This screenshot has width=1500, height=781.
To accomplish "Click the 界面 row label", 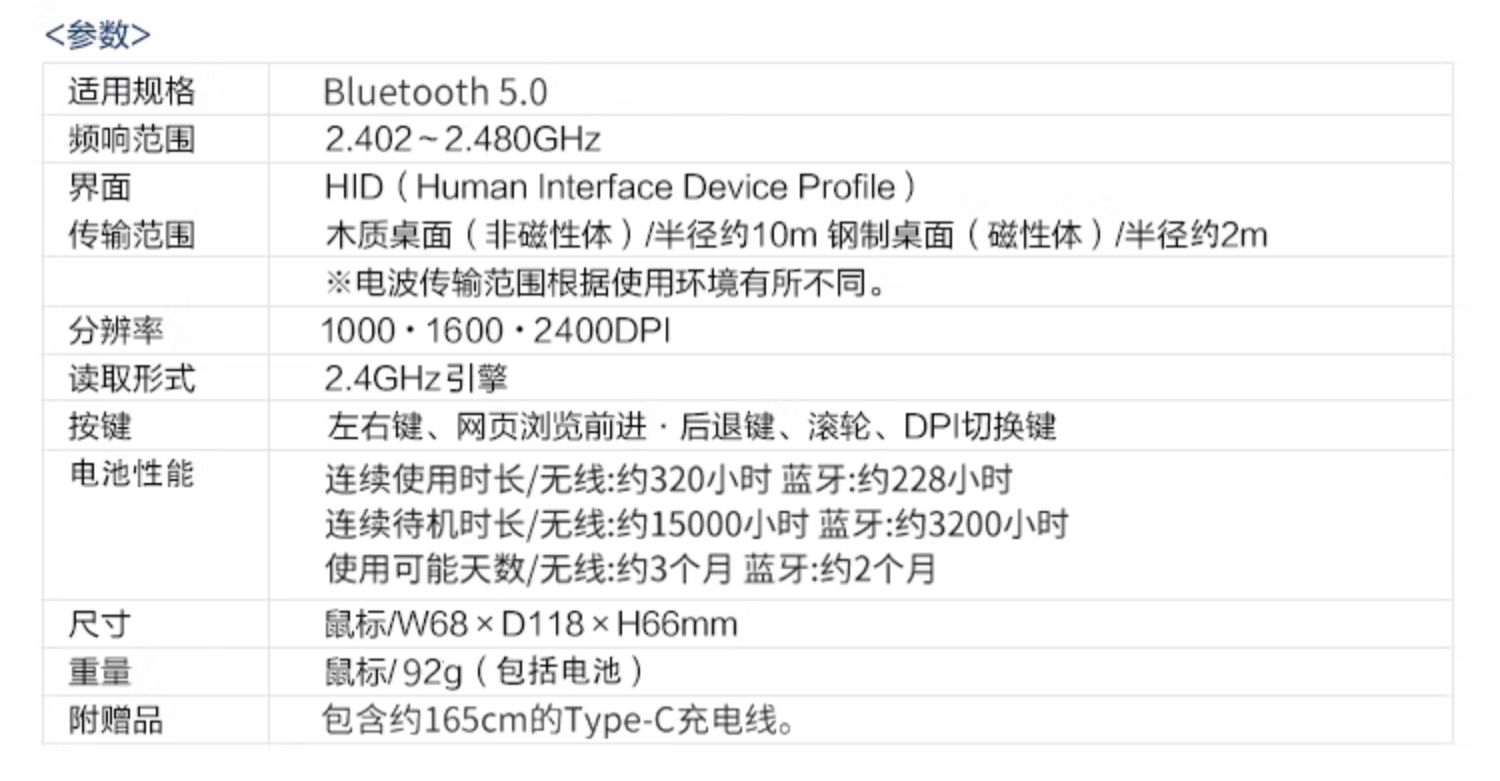I will pos(99,187).
